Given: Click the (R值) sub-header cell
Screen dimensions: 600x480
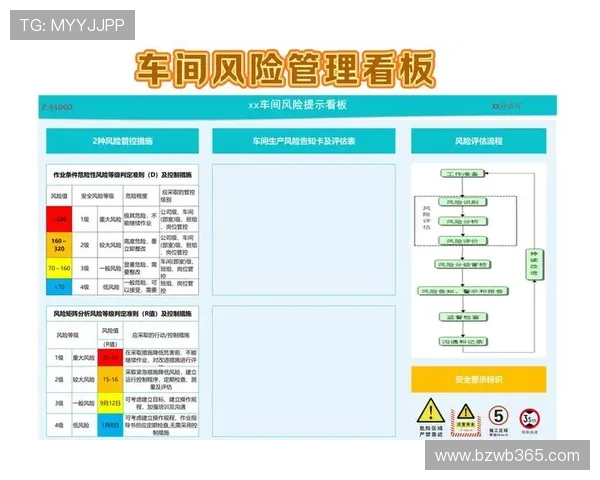Looking at the screenshot, I should pyautogui.click(x=110, y=344).
